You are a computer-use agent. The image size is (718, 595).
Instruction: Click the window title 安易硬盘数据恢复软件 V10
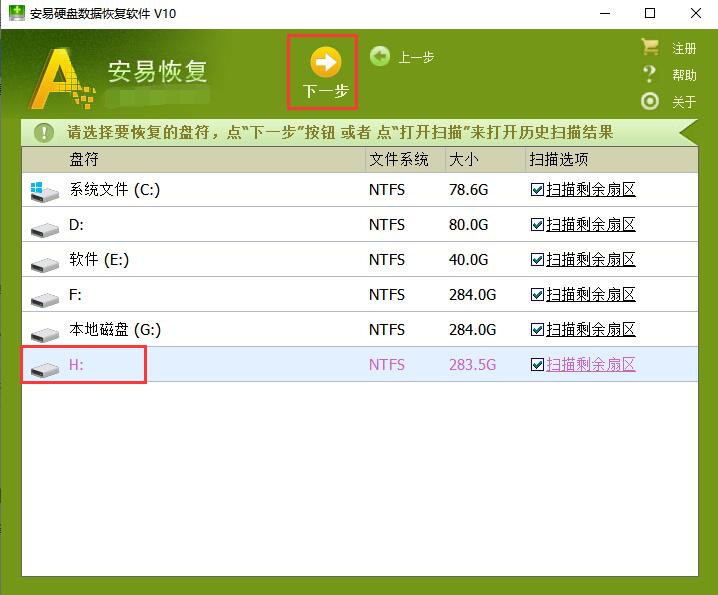(x=103, y=13)
